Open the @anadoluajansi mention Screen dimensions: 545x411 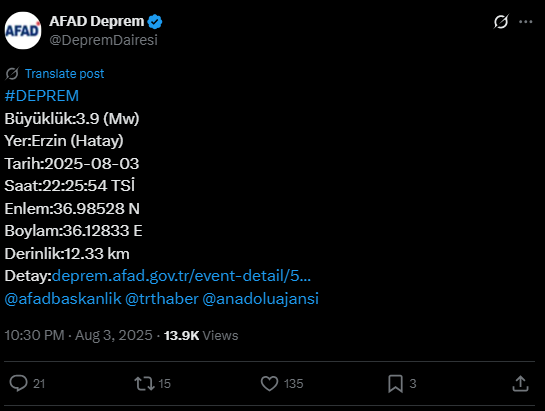tap(260, 299)
